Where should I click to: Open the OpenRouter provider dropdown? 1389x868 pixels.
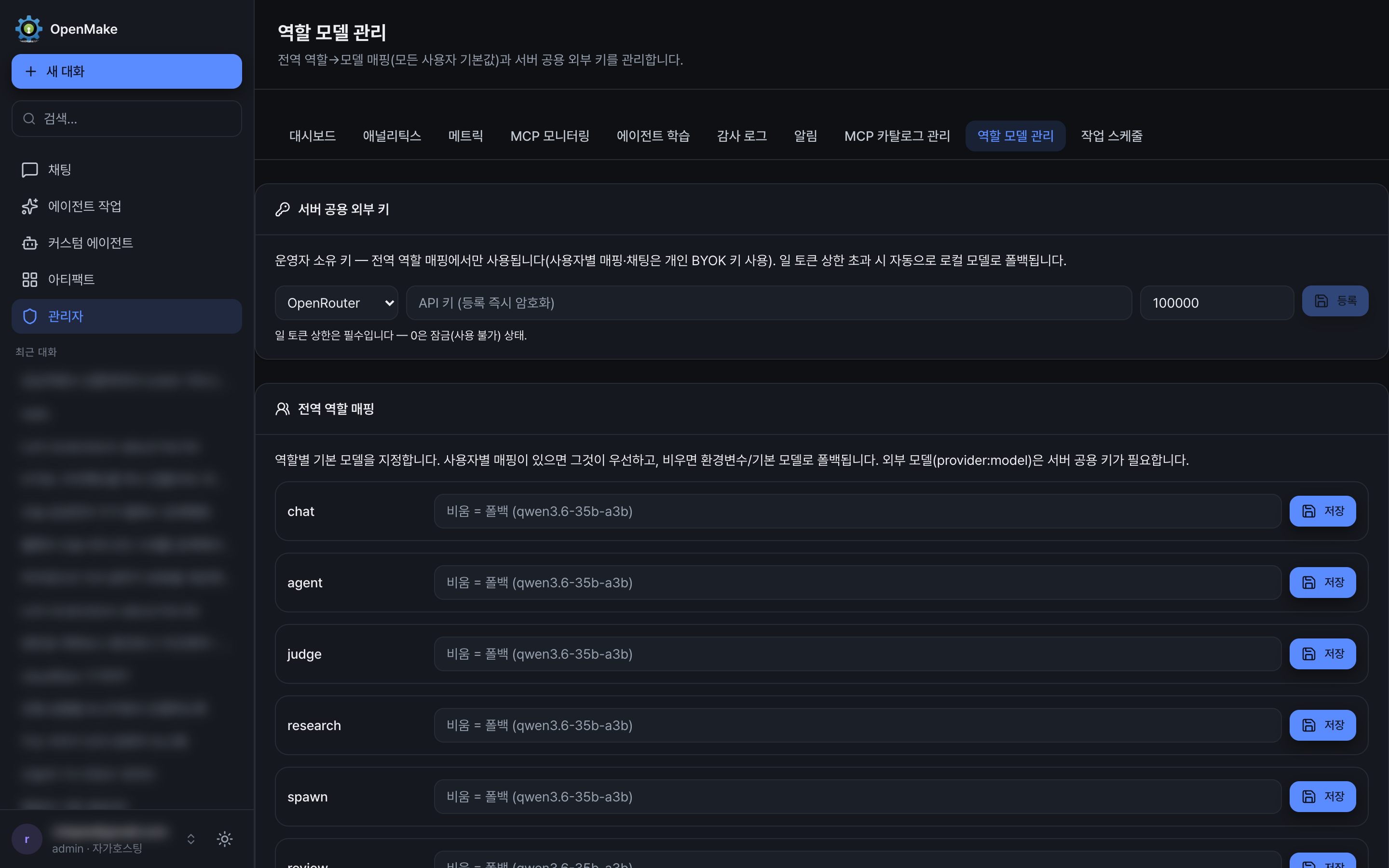(x=337, y=302)
